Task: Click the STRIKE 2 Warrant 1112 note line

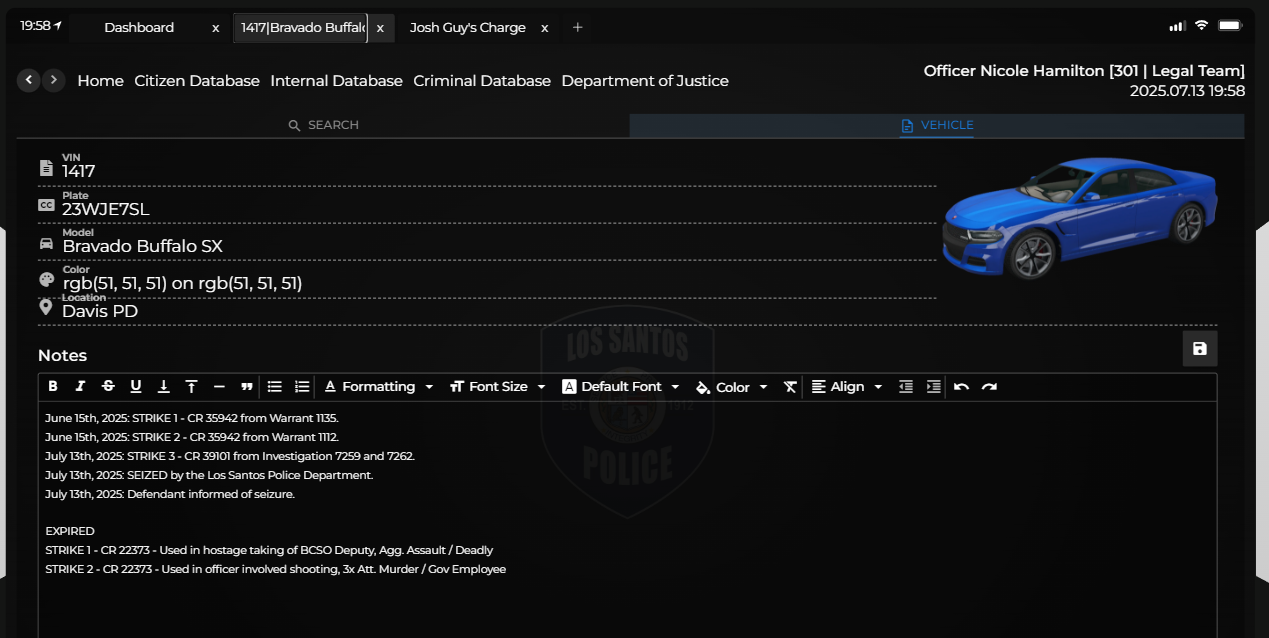Action: tap(192, 437)
